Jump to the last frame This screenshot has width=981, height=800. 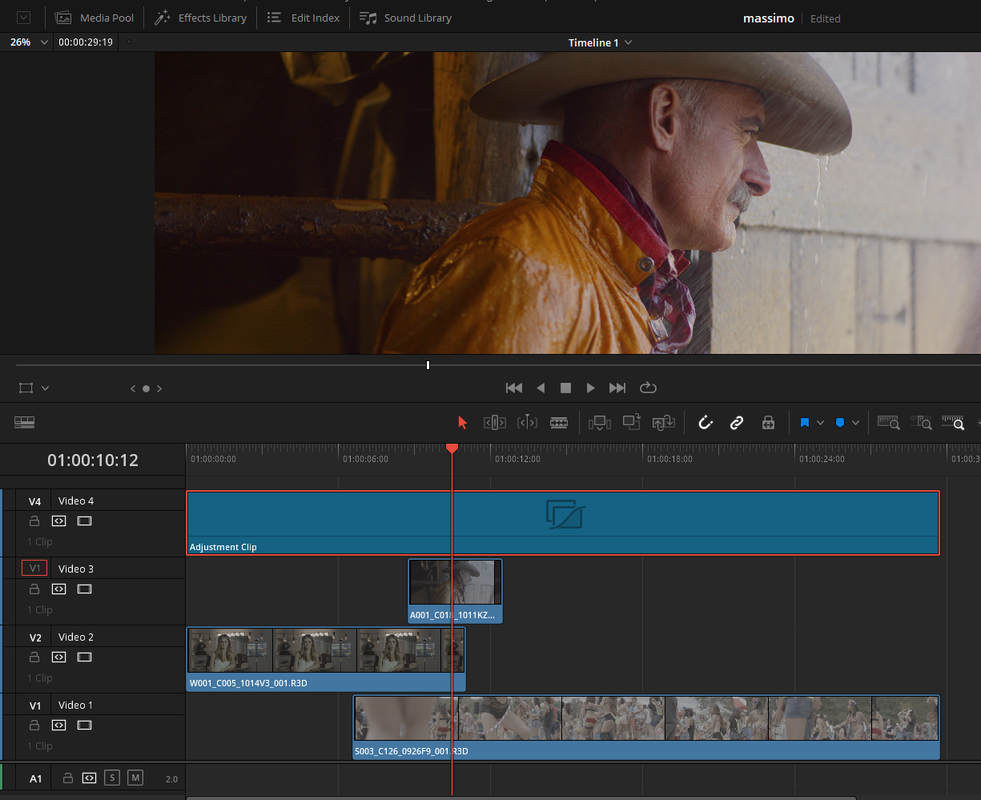pyautogui.click(x=617, y=388)
